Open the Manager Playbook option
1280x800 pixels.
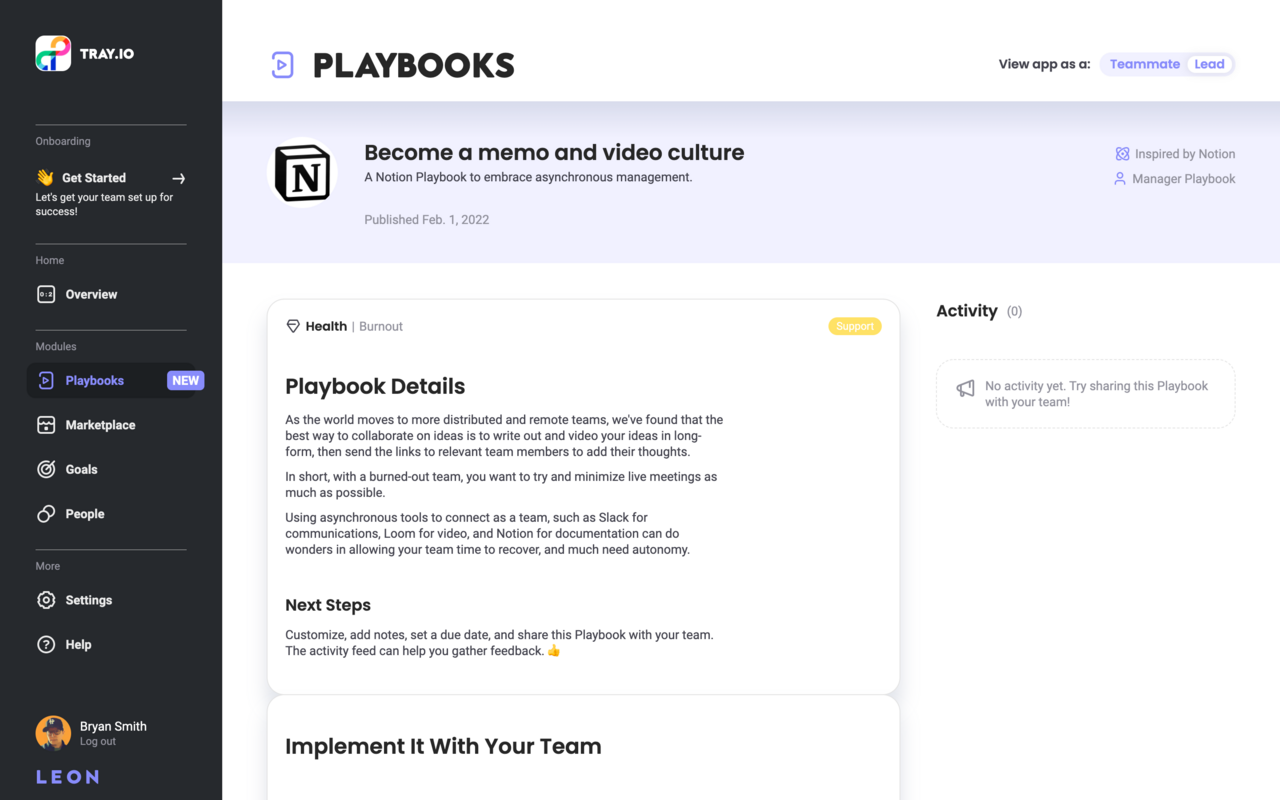[x=1183, y=178]
